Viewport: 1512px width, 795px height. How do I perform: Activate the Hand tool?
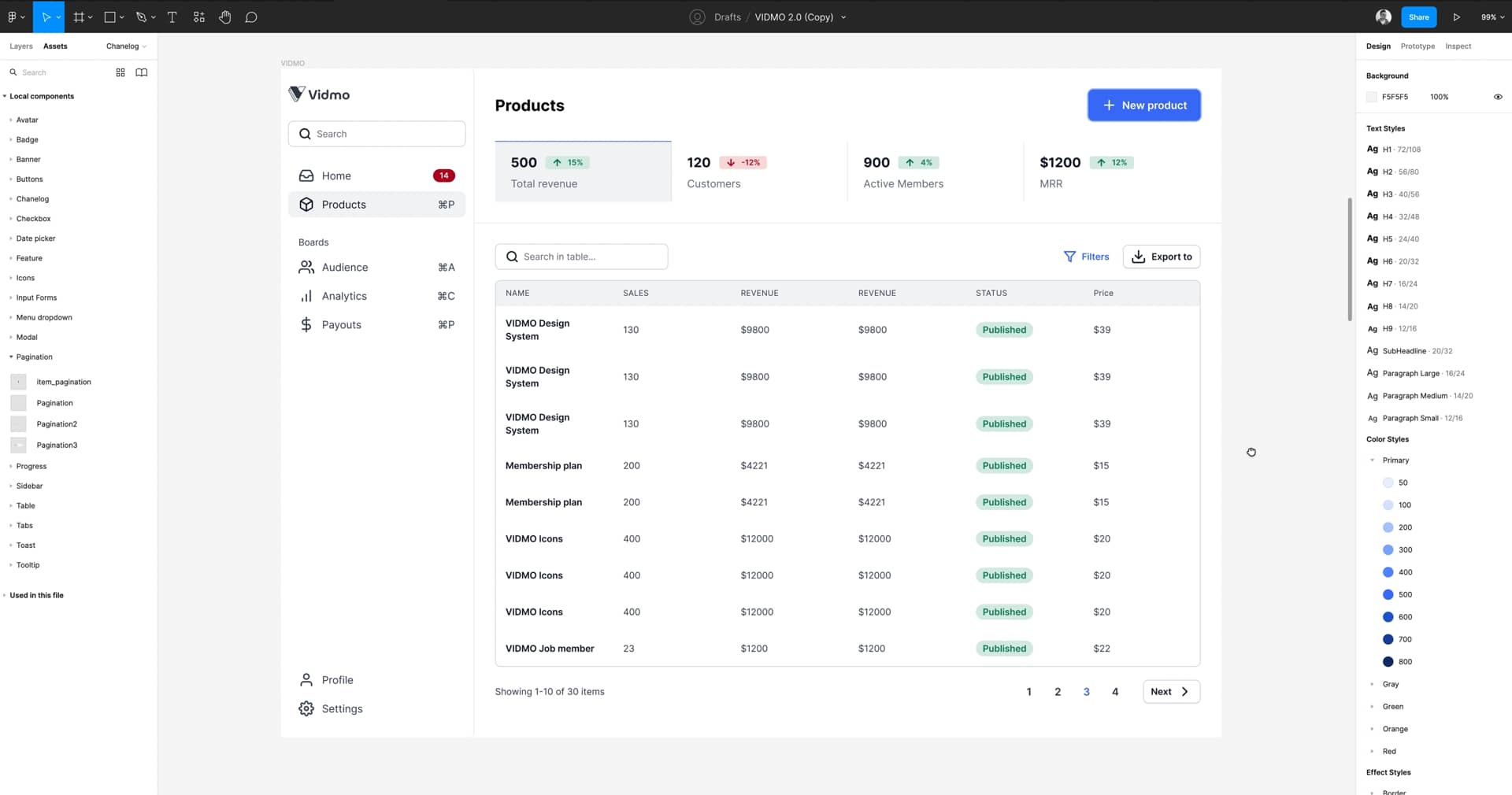coord(224,17)
